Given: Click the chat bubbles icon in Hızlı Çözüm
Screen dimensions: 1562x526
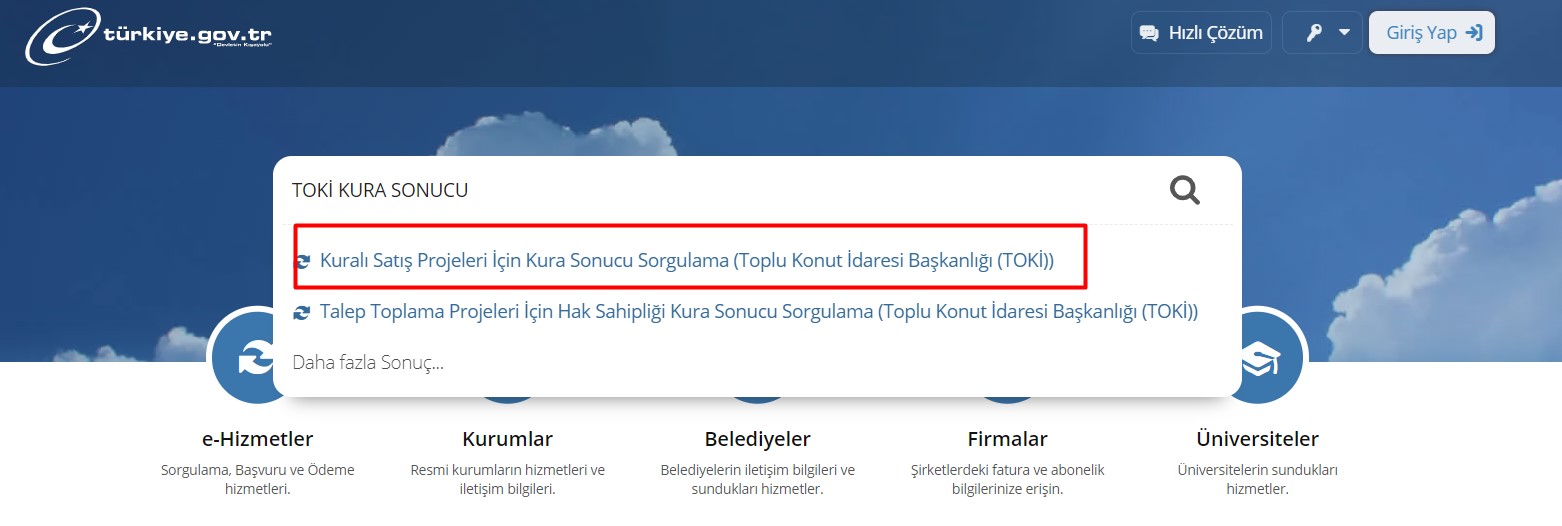Looking at the screenshot, I should (1149, 33).
